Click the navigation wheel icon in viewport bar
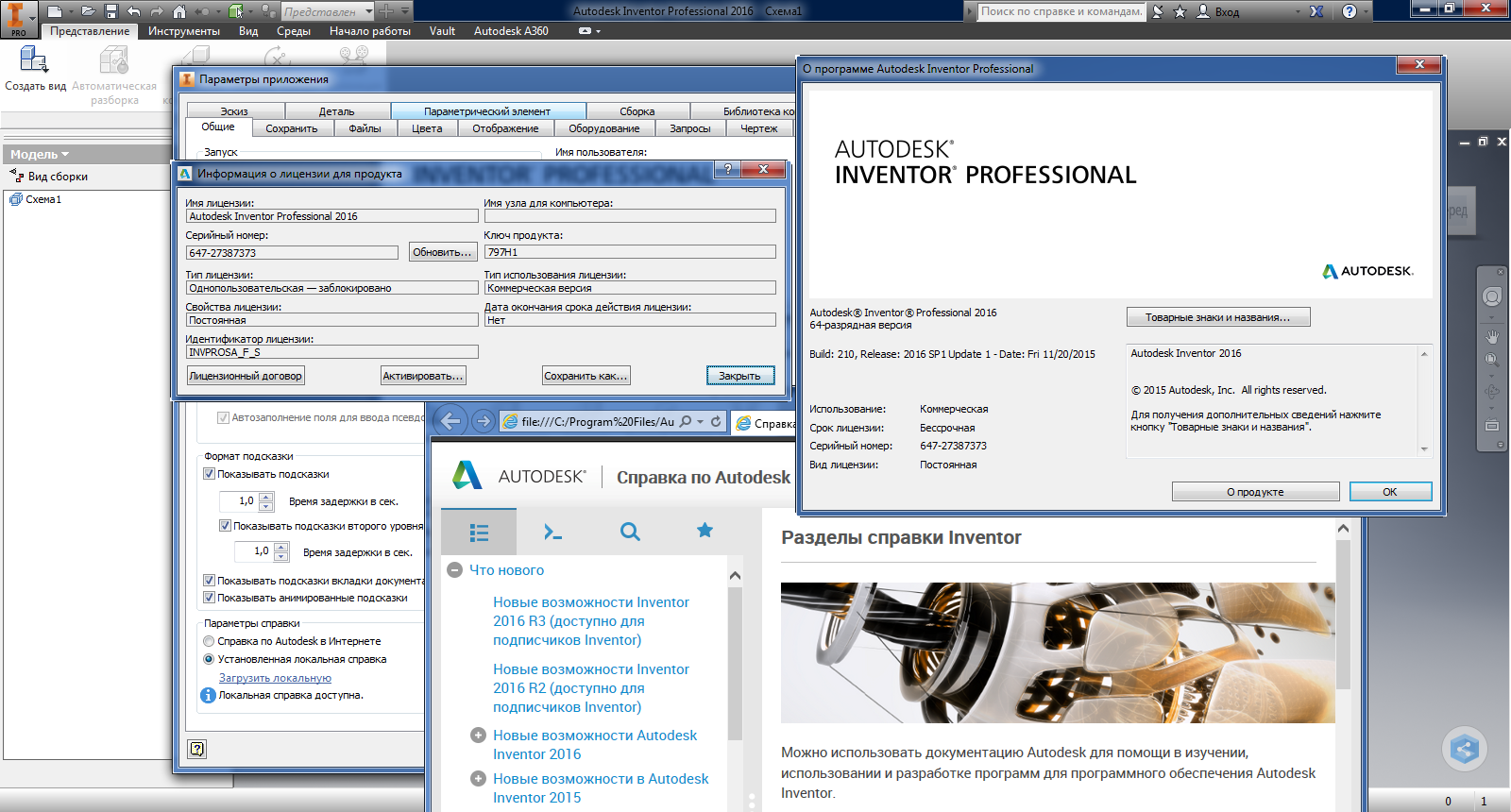Image resolution: width=1511 pixels, height=812 pixels. coord(1492,296)
